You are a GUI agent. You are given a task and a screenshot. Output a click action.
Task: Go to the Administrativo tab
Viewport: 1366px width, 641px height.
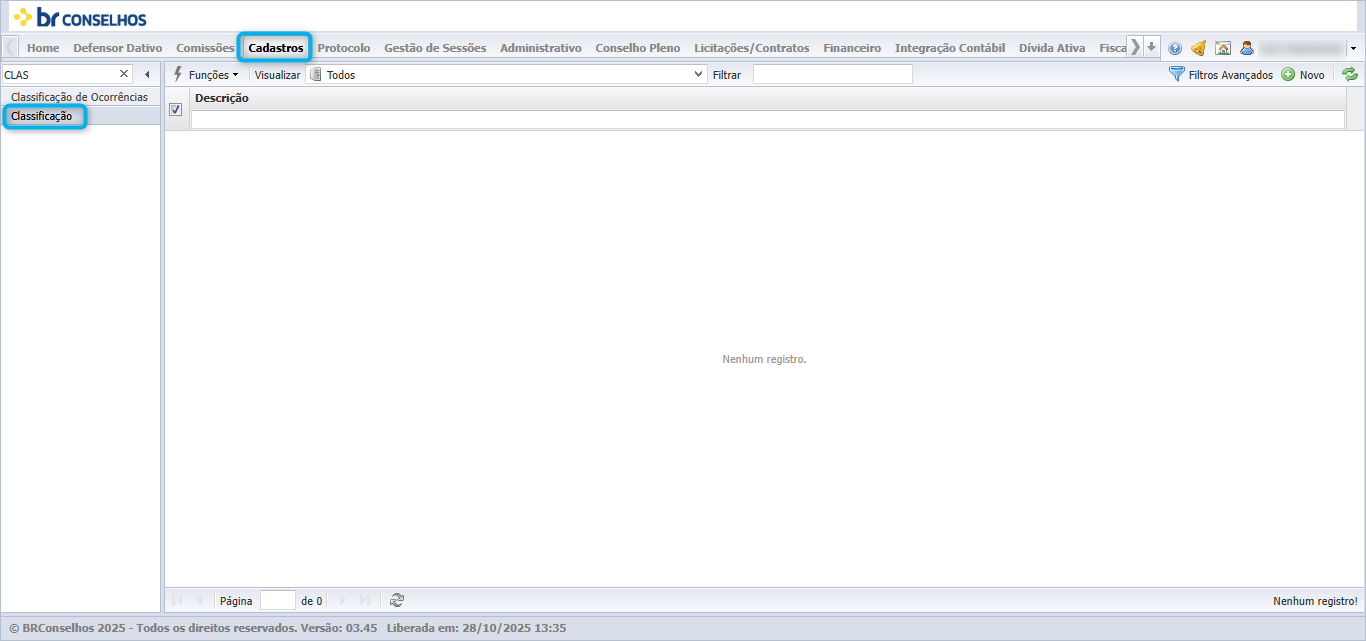point(541,48)
